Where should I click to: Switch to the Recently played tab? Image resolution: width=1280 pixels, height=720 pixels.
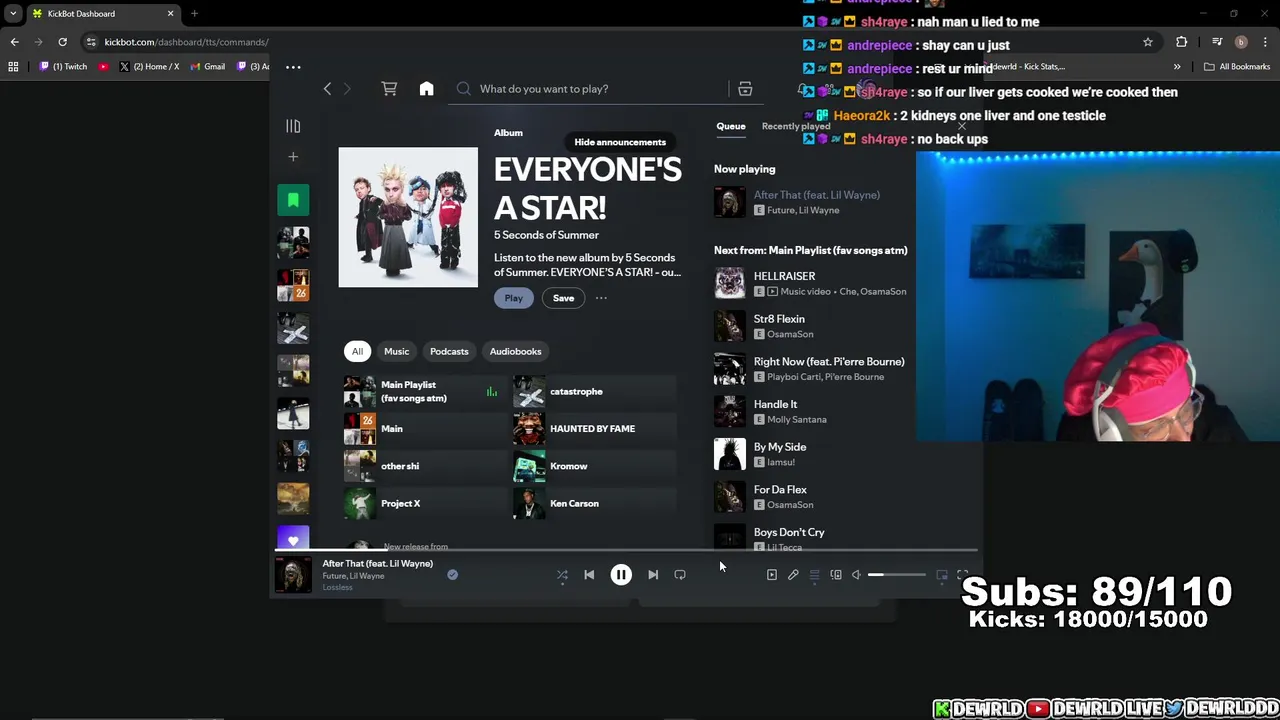point(796,126)
